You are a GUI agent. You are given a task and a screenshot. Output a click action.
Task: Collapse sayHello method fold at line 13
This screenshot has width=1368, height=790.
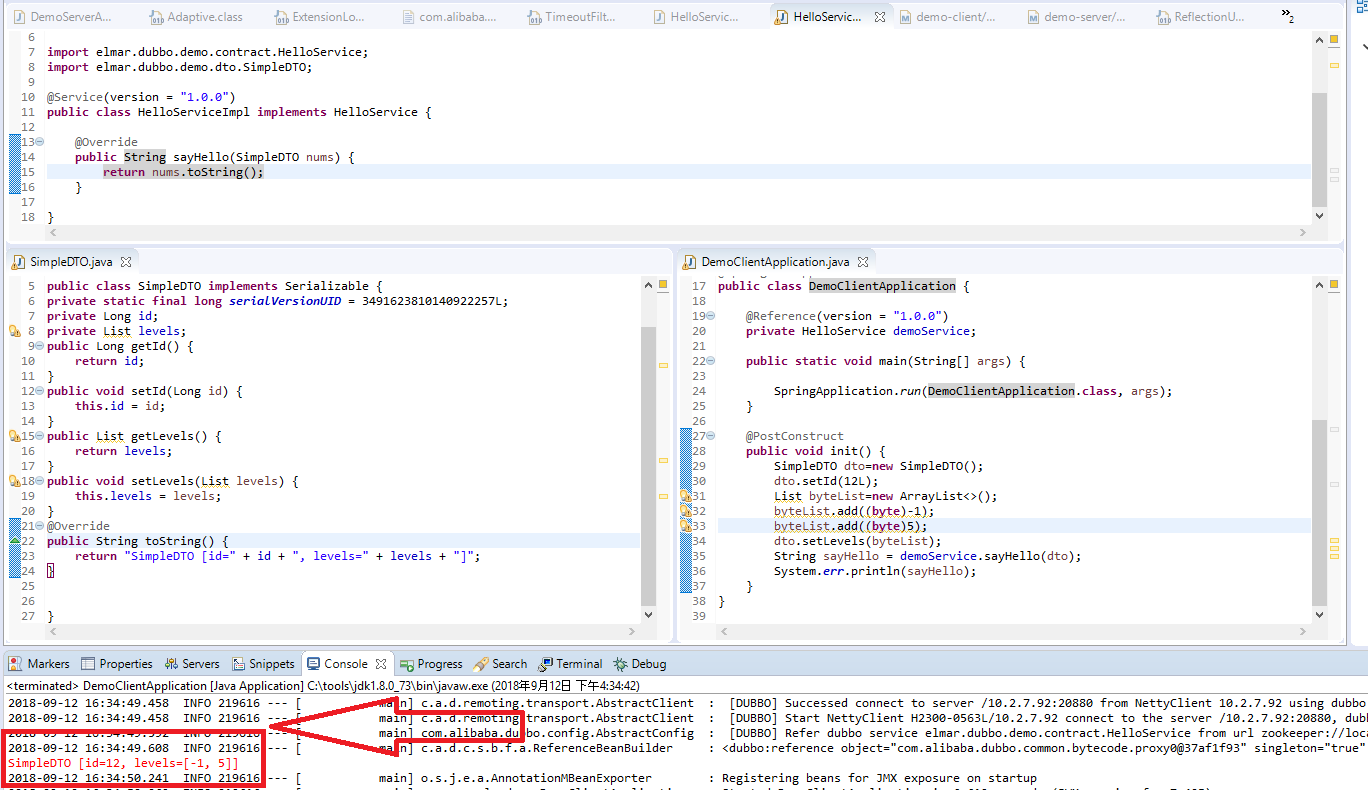coord(40,142)
